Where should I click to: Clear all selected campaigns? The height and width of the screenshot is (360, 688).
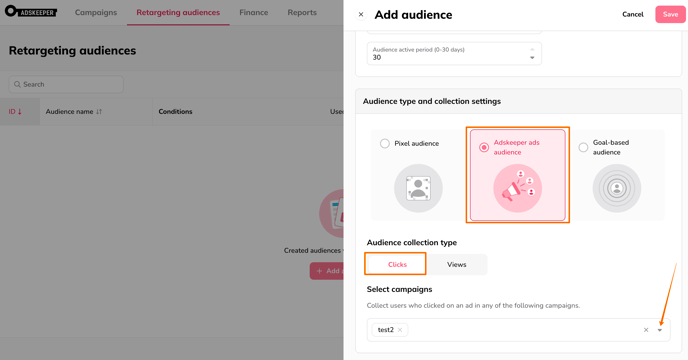[x=646, y=330]
